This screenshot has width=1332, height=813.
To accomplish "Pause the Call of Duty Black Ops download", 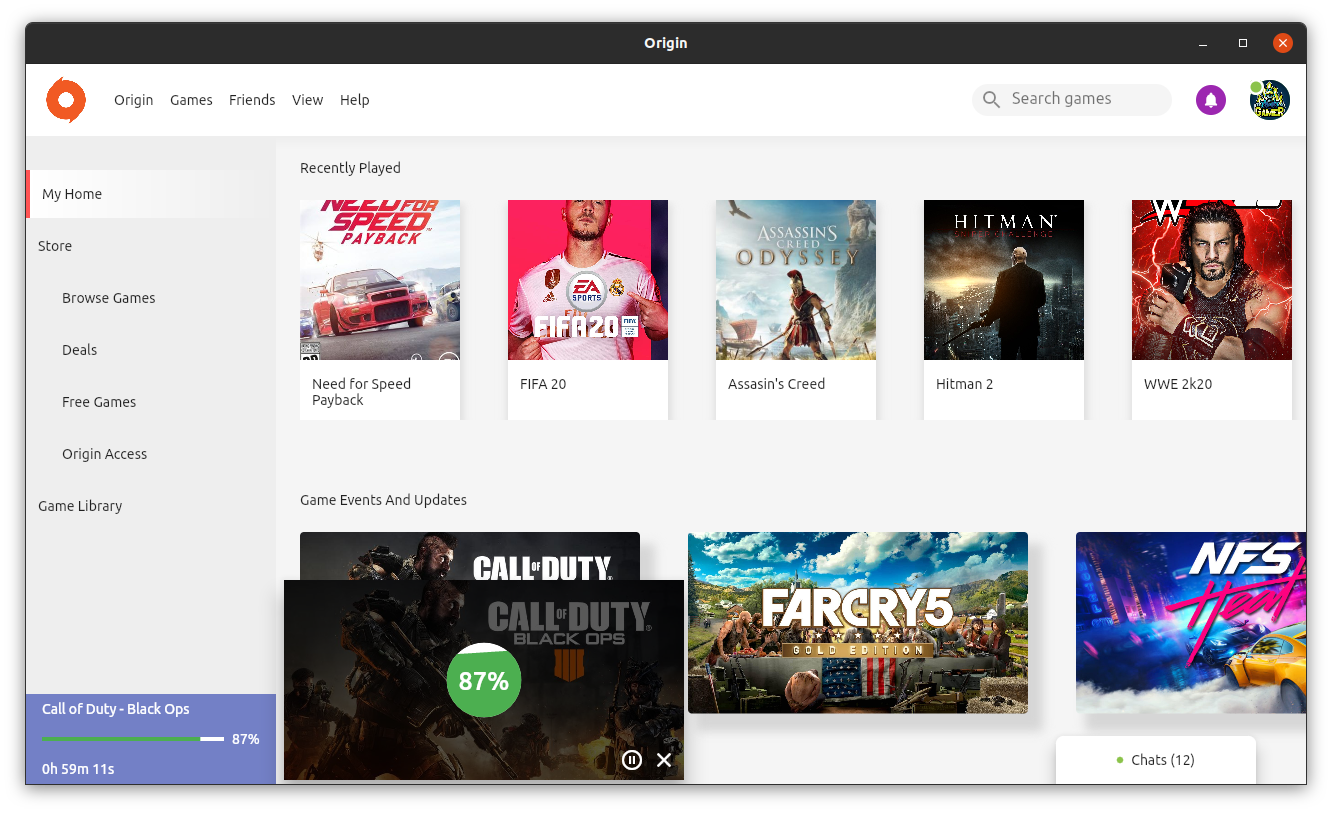I will [x=631, y=760].
